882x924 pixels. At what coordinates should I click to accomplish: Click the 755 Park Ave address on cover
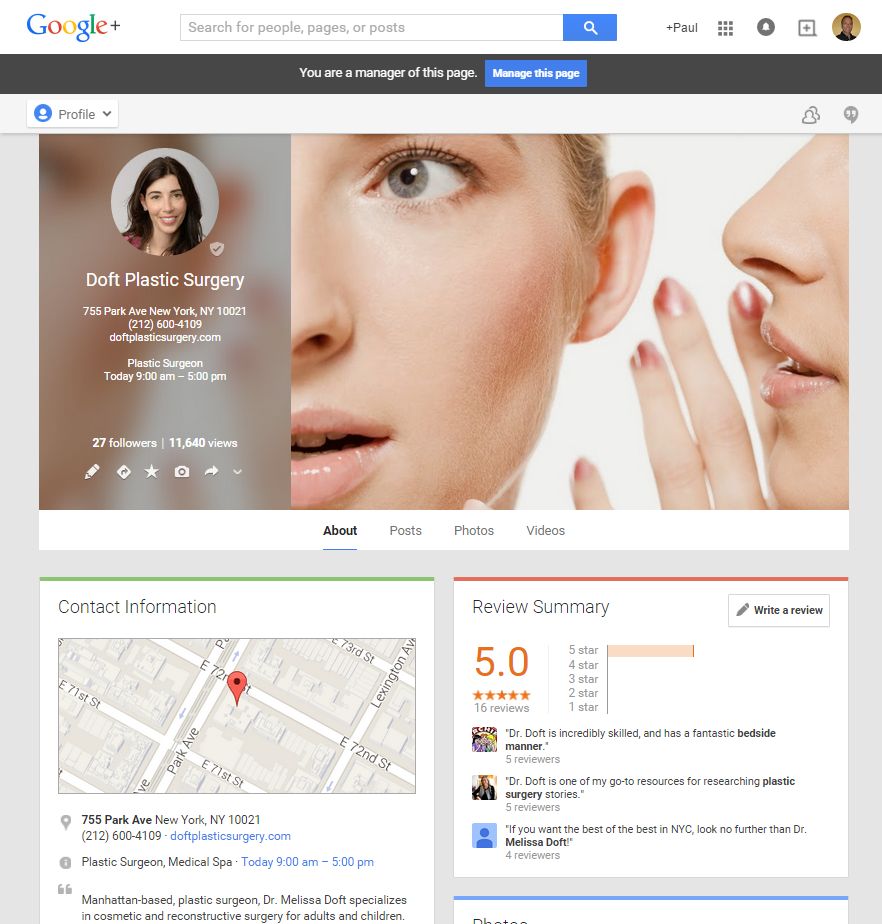pos(164,311)
